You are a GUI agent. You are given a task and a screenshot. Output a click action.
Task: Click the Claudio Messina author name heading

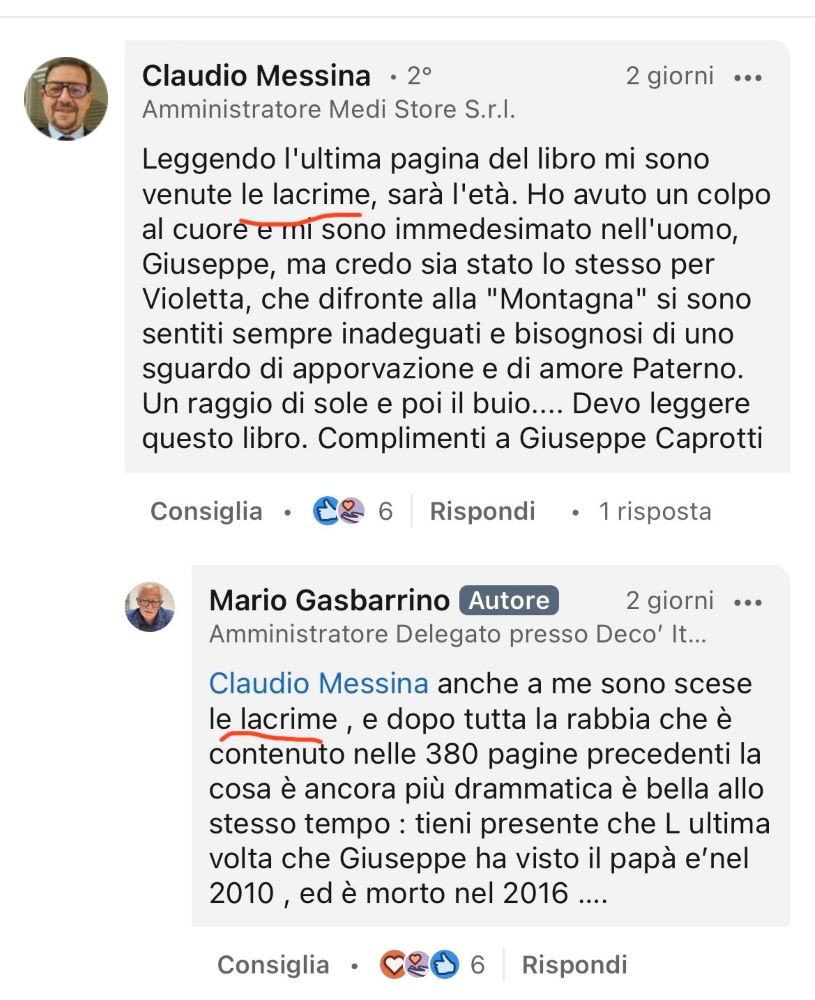pos(256,76)
